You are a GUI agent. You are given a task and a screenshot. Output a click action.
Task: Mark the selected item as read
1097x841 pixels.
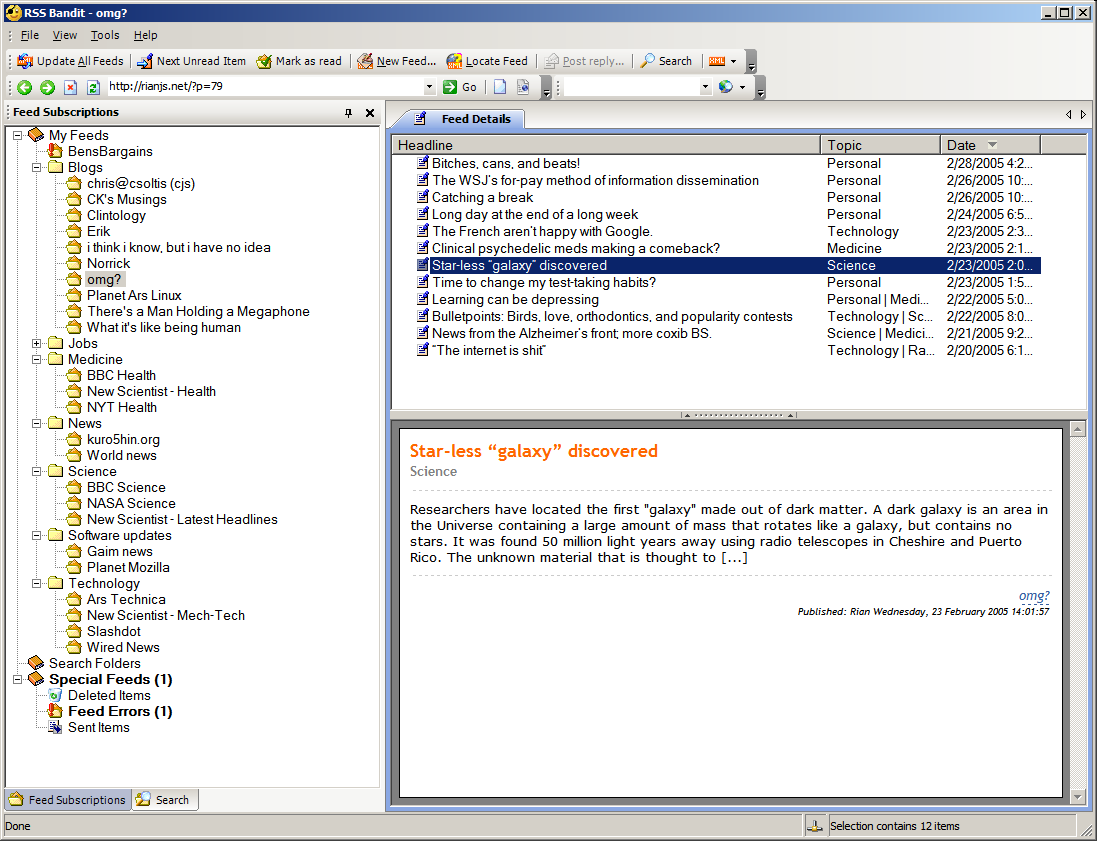tap(299, 61)
